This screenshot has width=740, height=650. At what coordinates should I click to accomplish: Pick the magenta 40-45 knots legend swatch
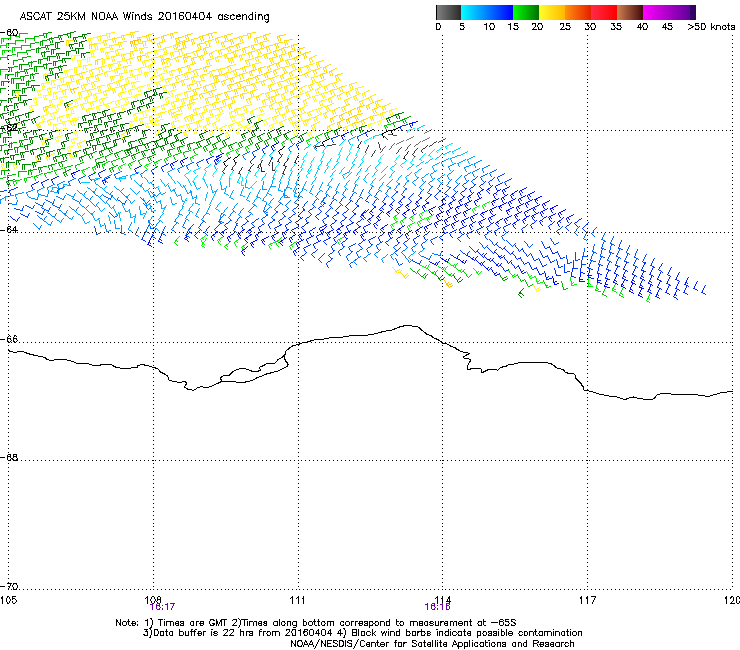656,12
